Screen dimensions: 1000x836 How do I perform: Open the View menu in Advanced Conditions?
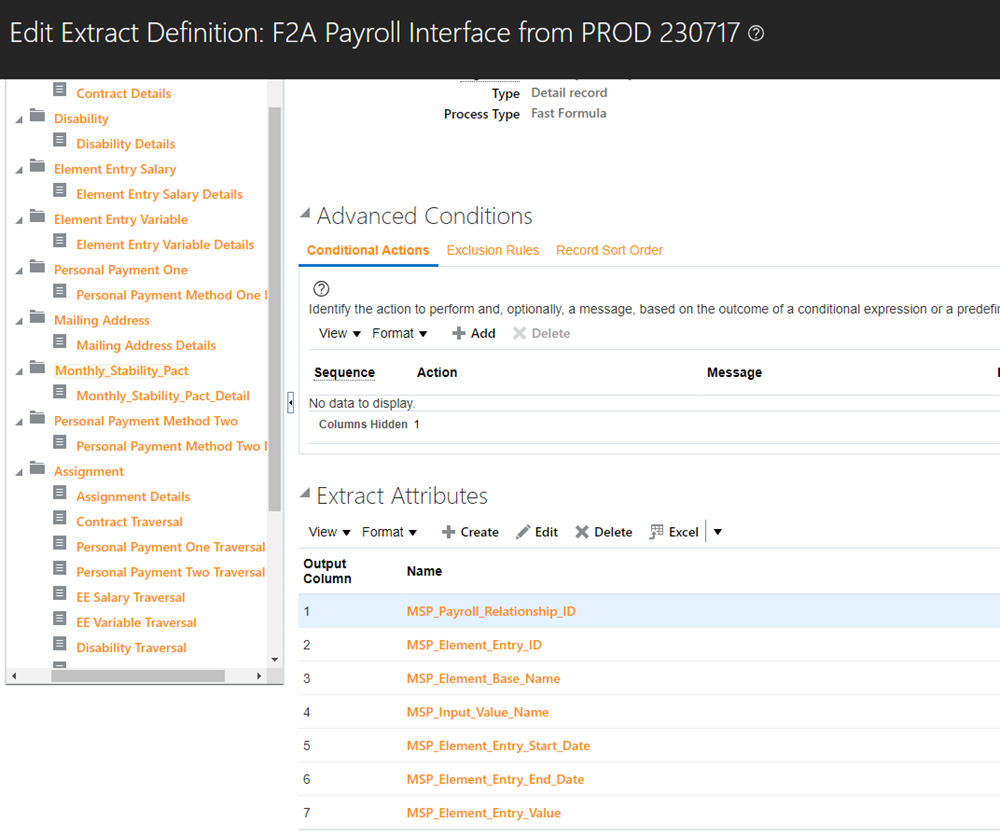pyautogui.click(x=340, y=334)
